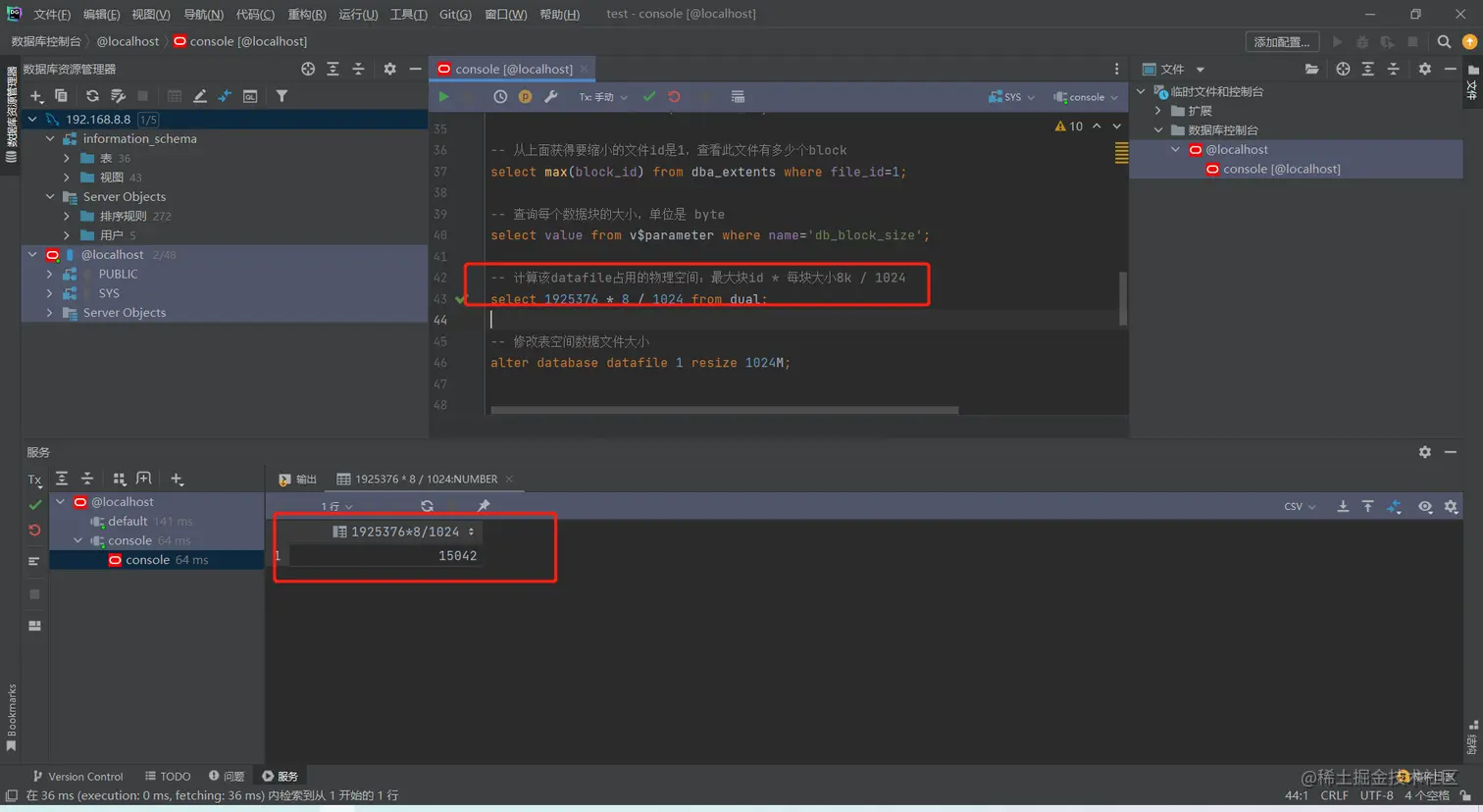Commit transaction with green checkmark in editor toolbar
This screenshot has width=1483, height=812.
pos(649,97)
